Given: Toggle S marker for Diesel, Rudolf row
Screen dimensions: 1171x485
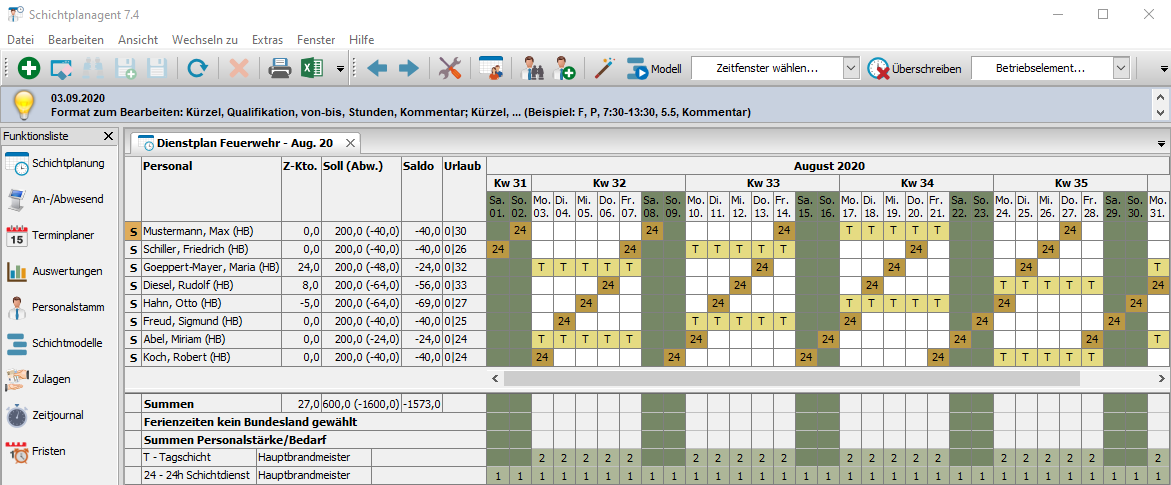Looking at the screenshot, I should 132,285.
